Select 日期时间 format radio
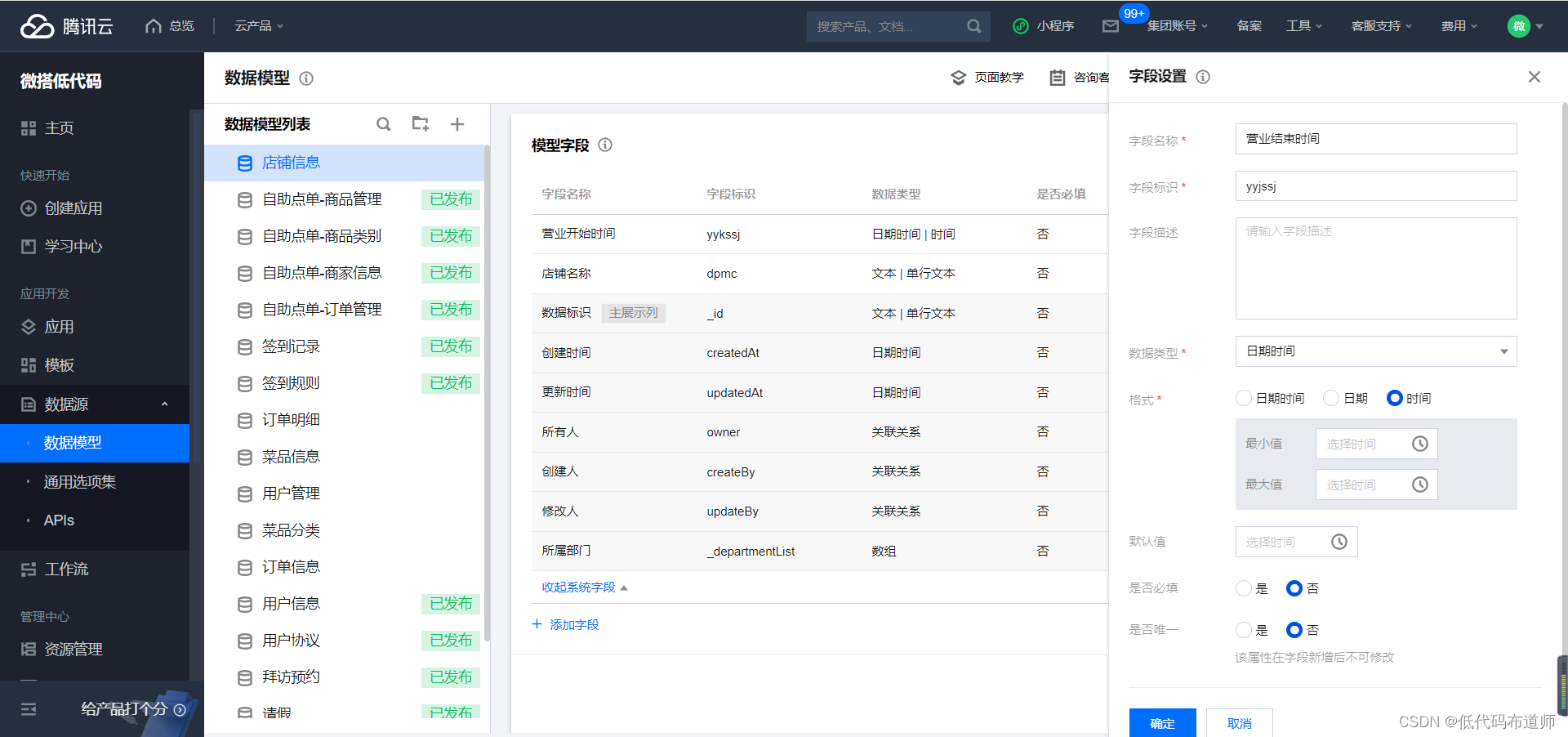Viewport: 1568px width, 737px height. [x=1244, y=398]
